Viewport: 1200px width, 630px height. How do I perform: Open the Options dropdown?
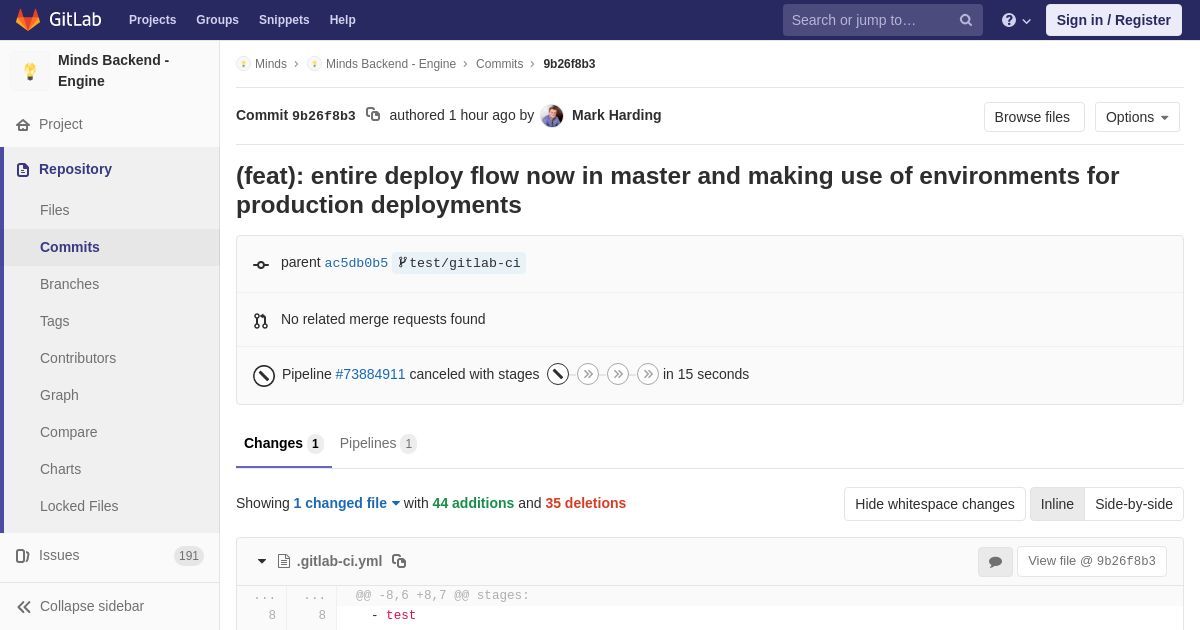[1137, 117]
